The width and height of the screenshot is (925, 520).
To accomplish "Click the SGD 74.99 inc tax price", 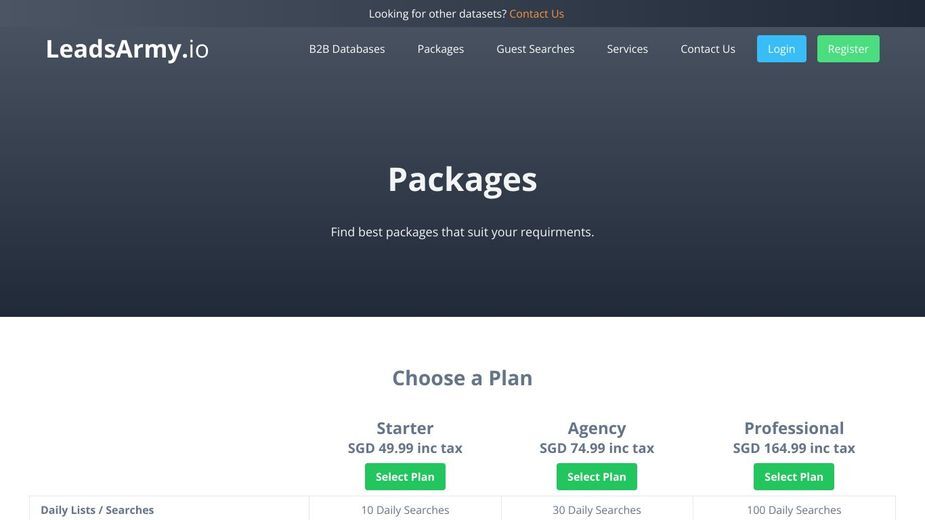I will pos(596,448).
